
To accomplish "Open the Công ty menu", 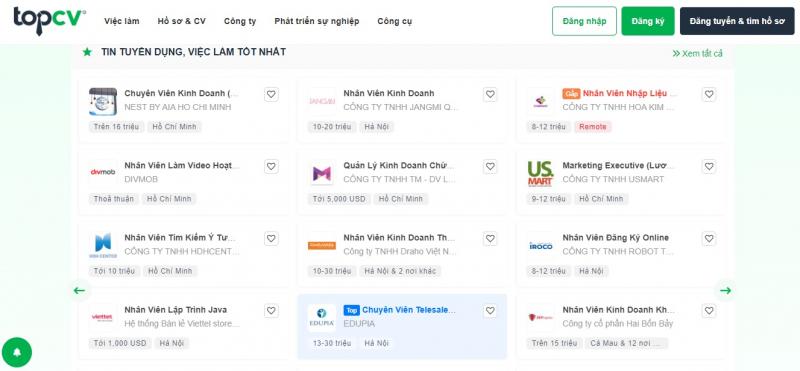I will (240, 21).
